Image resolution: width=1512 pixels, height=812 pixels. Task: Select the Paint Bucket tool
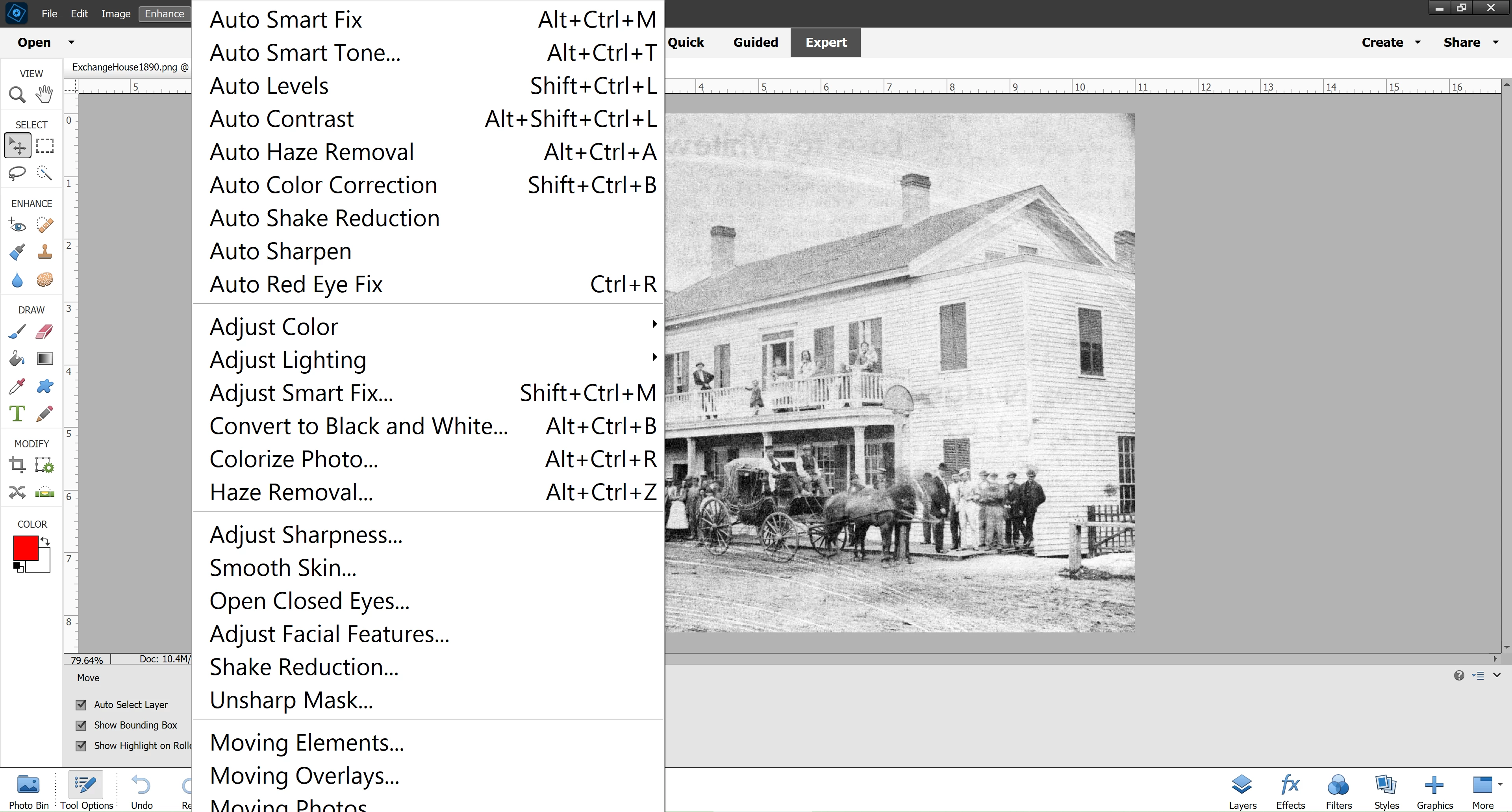pos(17,359)
